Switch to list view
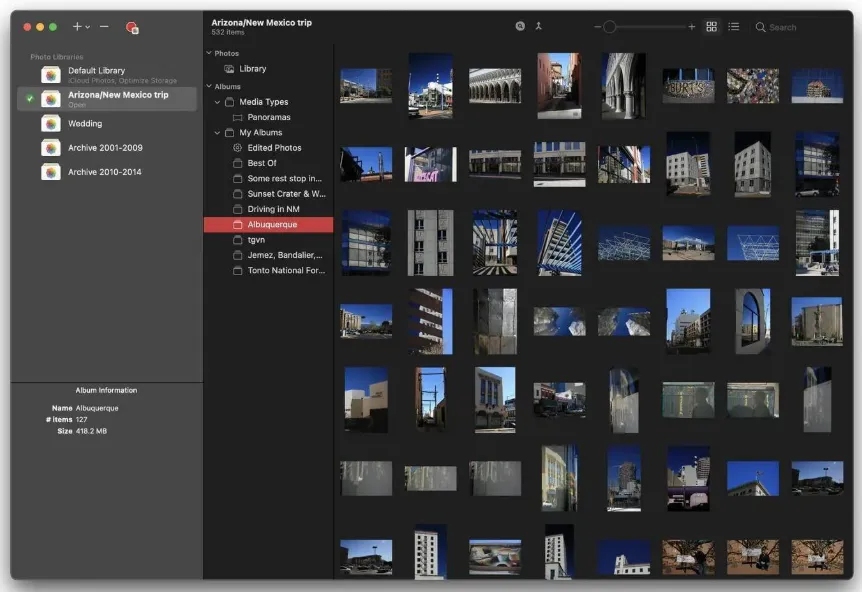 click(733, 27)
